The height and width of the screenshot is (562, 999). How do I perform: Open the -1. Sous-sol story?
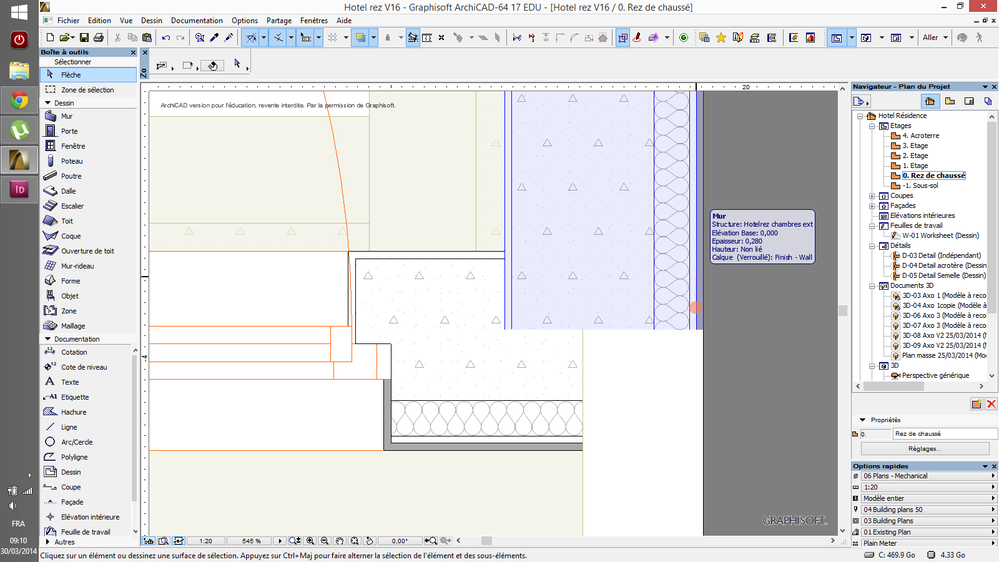919,186
